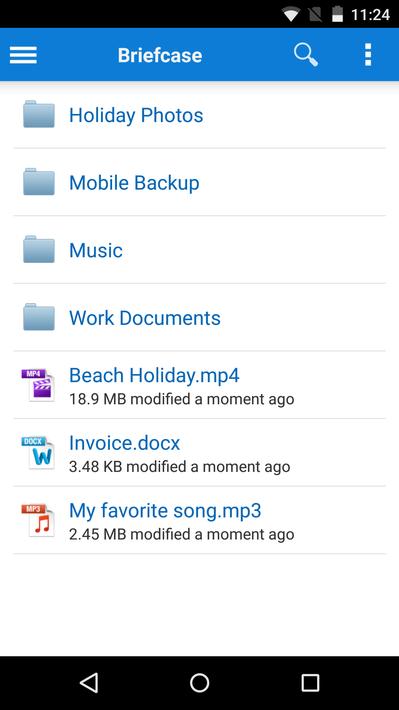Image resolution: width=399 pixels, height=710 pixels.
Task: Open Invoice.docx file
Action: 199,452
